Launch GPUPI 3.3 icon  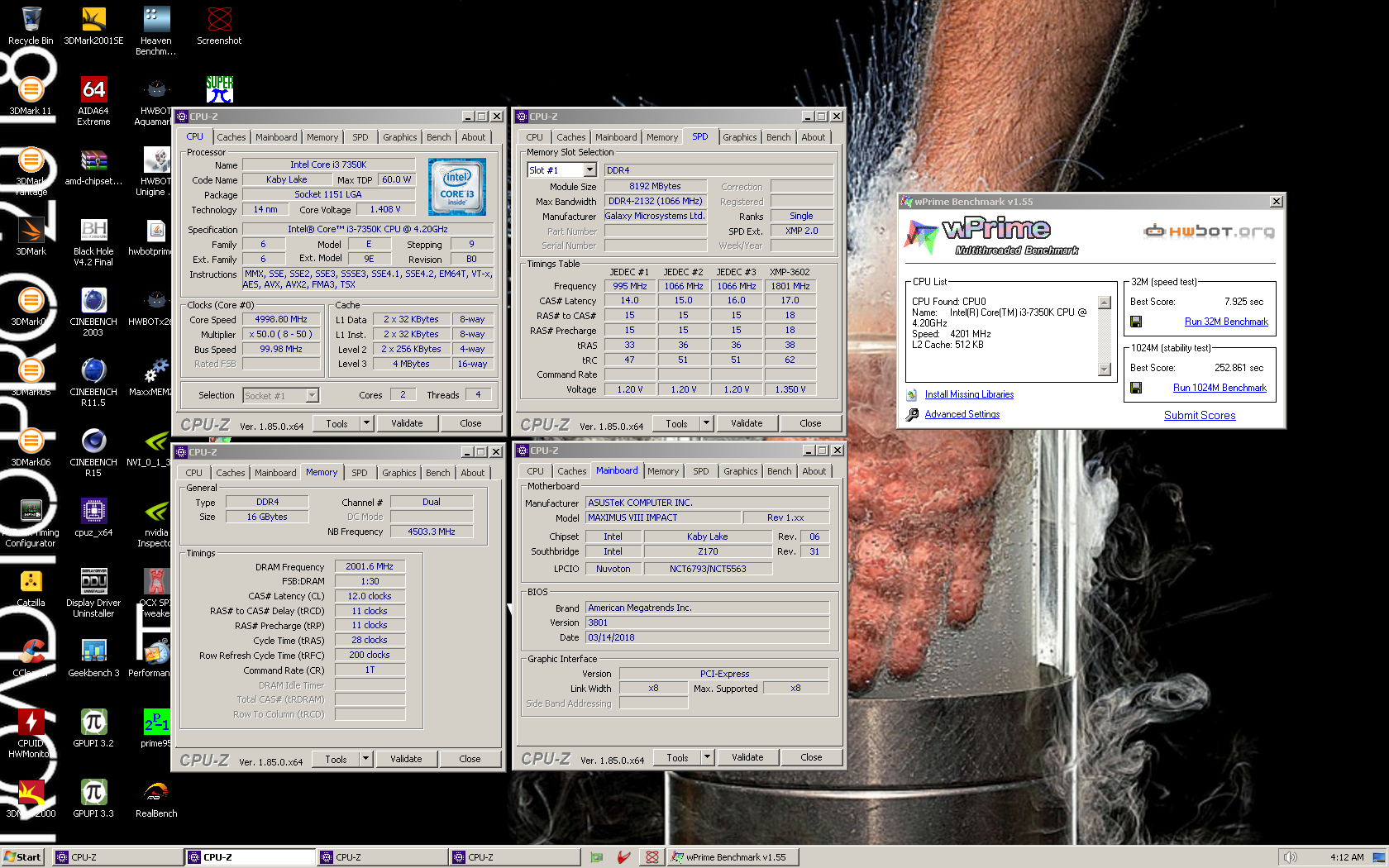93,798
